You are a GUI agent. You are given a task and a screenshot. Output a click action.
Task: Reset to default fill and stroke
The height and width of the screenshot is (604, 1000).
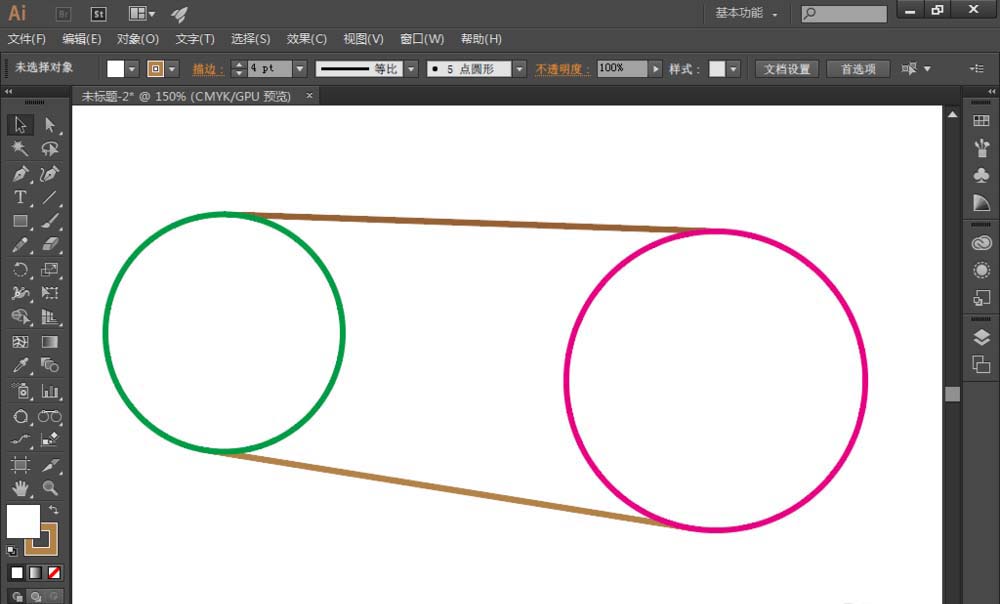coord(11,550)
